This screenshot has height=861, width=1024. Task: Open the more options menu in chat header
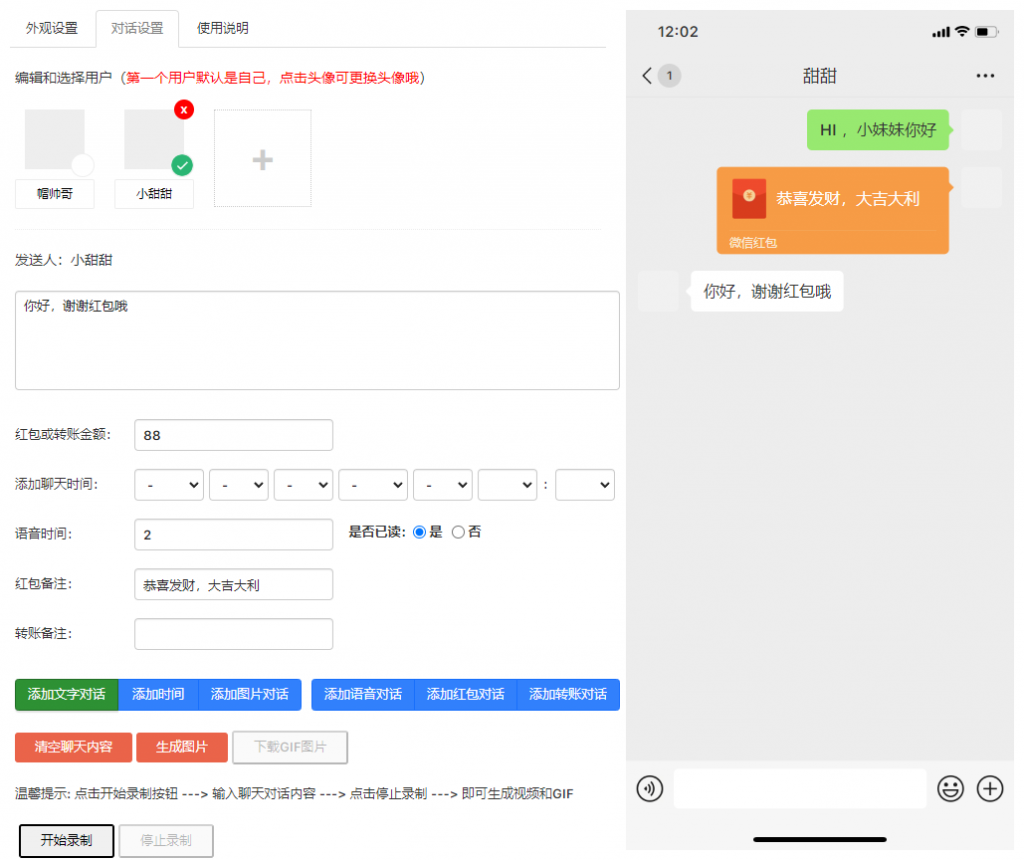point(985,75)
